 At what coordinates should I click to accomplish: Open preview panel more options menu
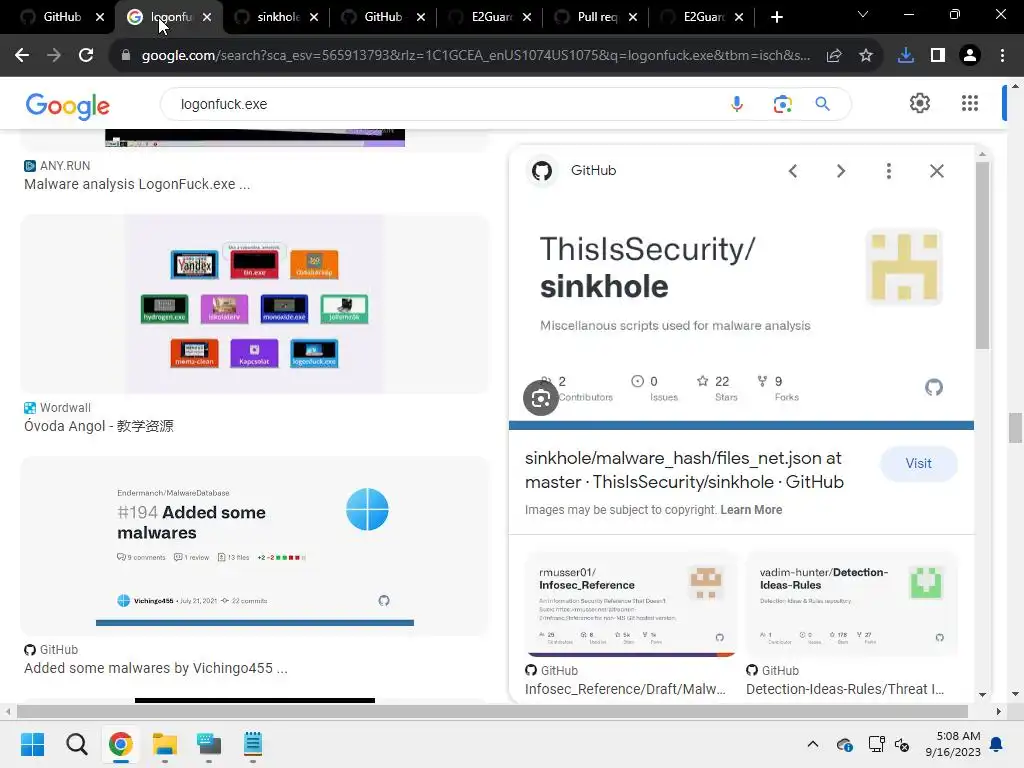pyautogui.click(x=888, y=171)
